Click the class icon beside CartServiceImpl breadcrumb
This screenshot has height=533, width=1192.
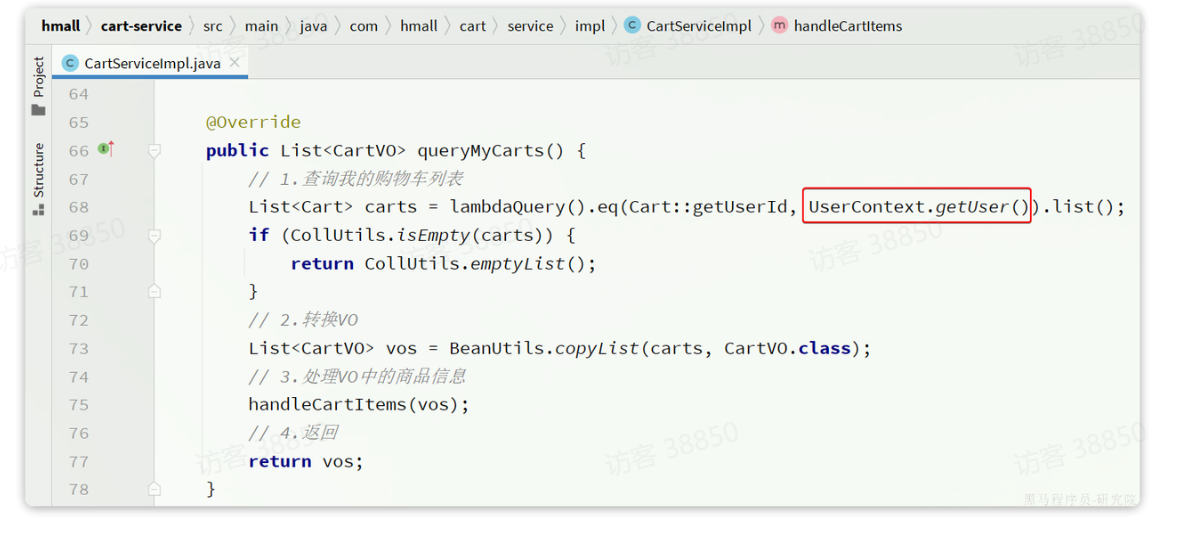click(632, 25)
